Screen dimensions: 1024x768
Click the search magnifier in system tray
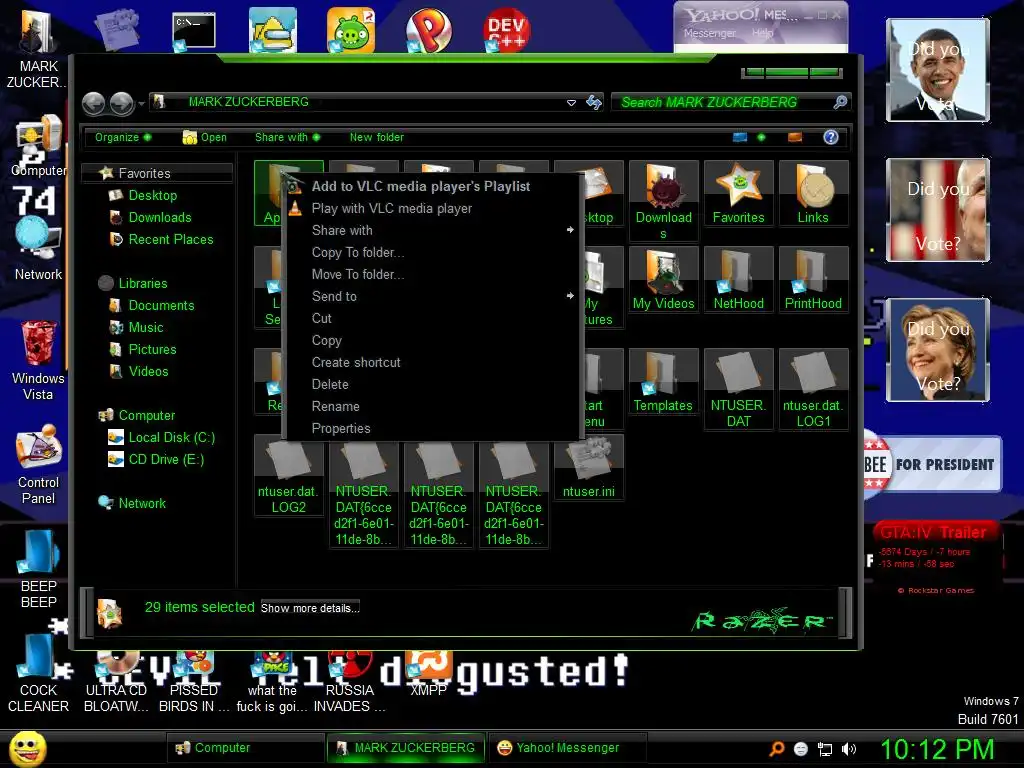click(x=776, y=749)
